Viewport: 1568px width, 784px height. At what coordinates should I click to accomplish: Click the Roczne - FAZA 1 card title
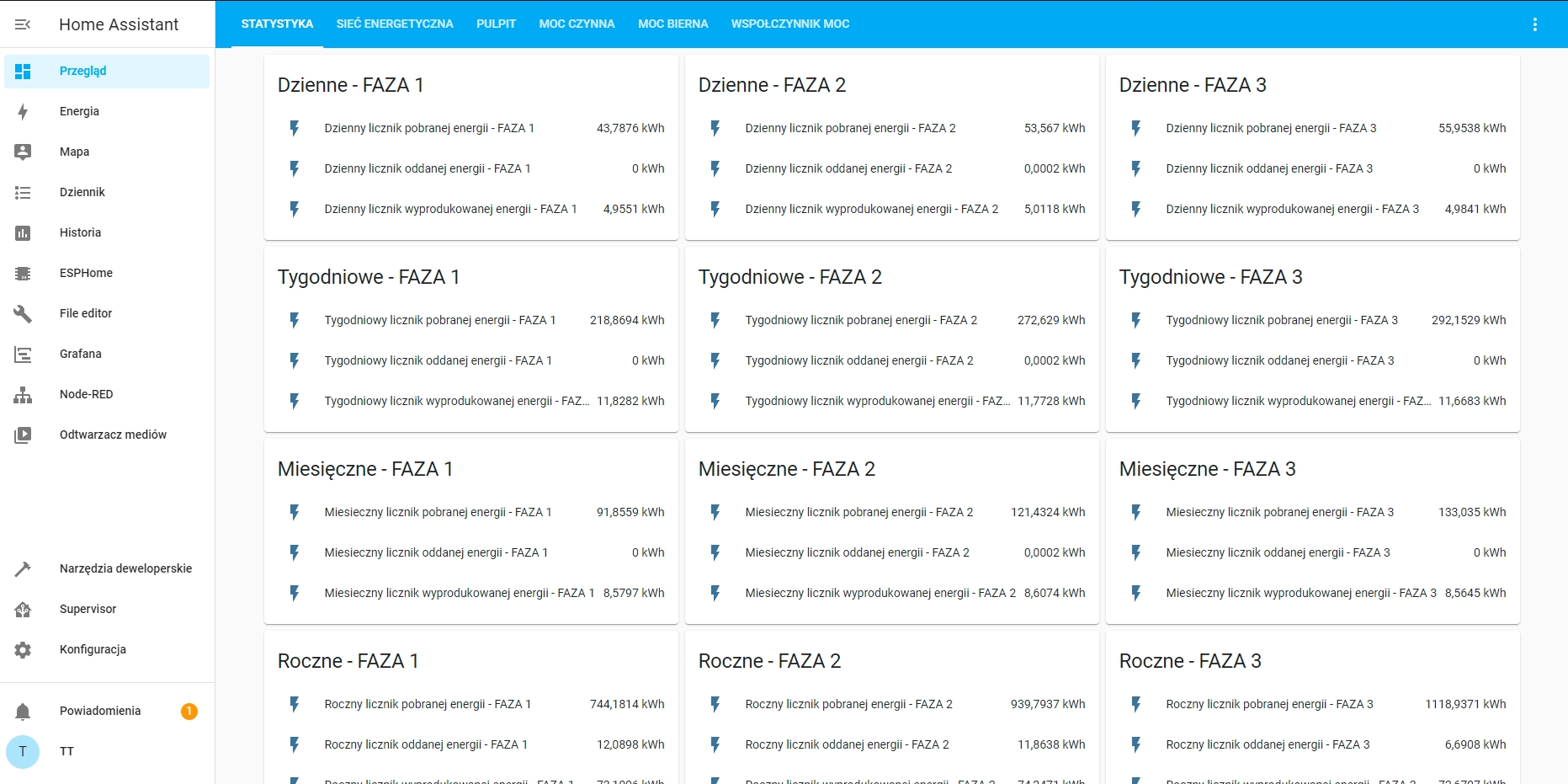pos(348,661)
